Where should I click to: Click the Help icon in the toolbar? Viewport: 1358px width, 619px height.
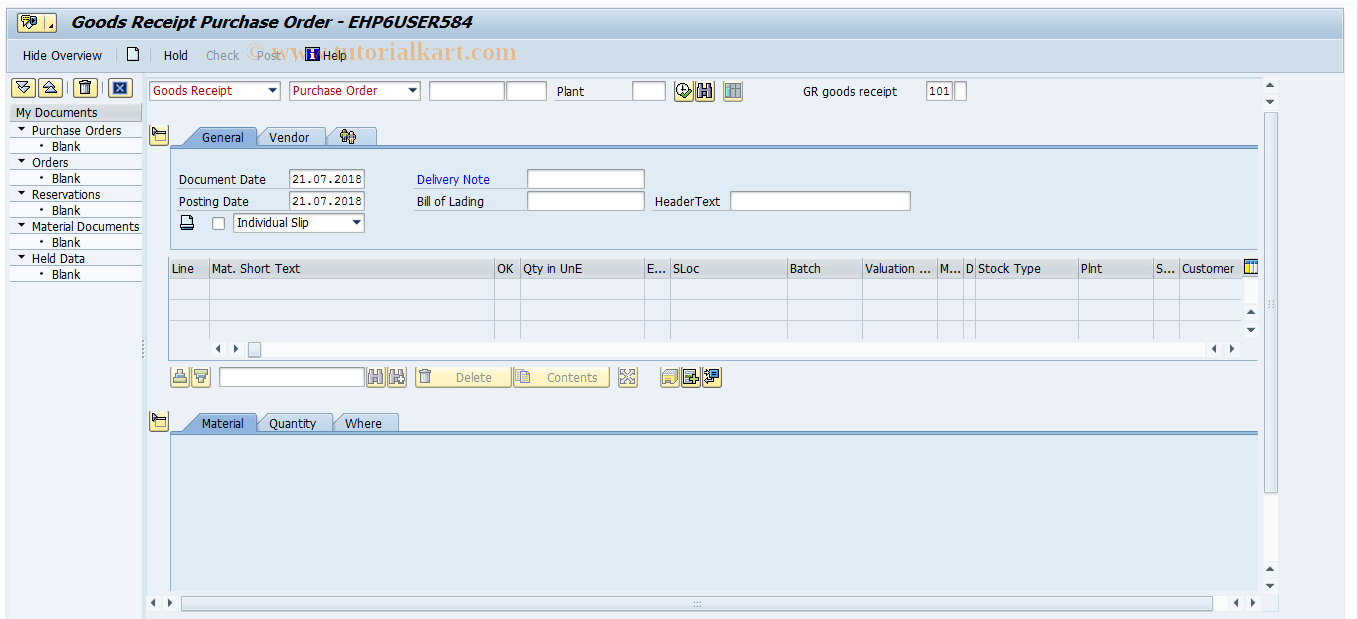[x=313, y=56]
